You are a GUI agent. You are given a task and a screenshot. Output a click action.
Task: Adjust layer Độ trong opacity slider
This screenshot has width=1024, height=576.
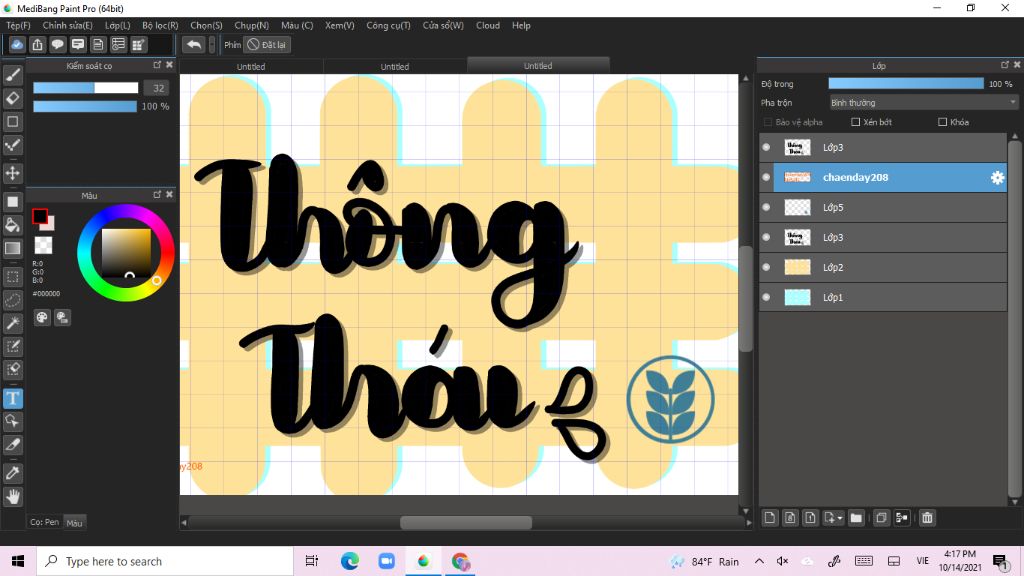point(906,84)
